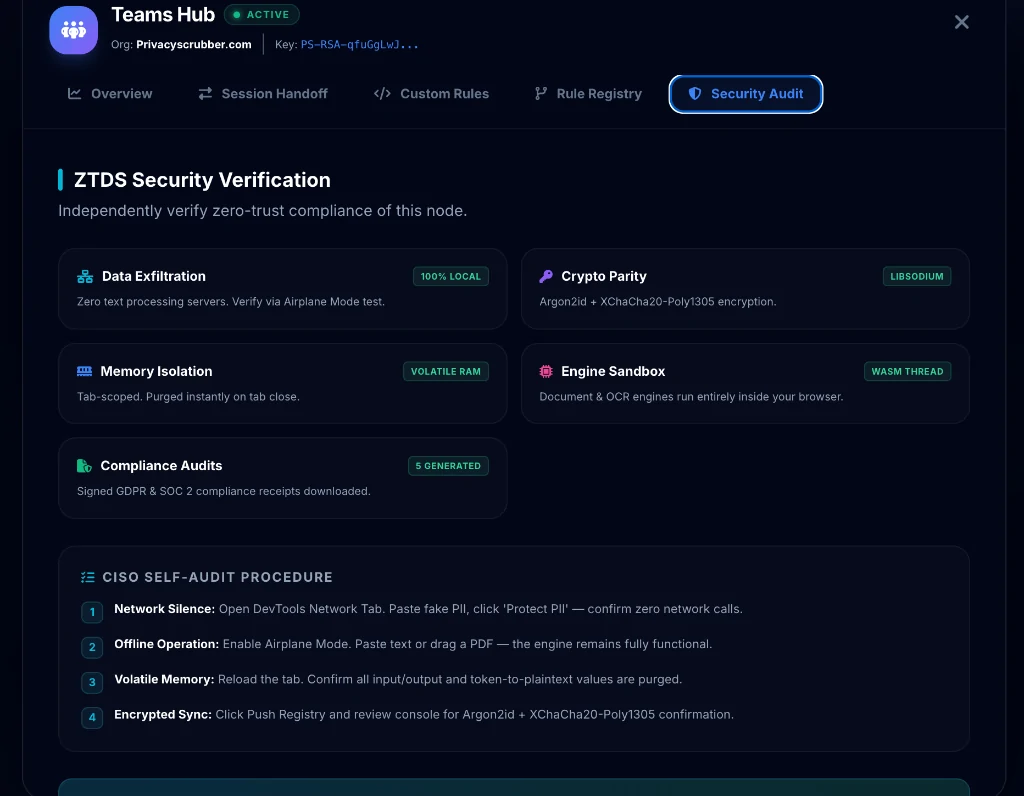Click the Data Exfiltration network icon
Viewport: 1024px width, 796px height.
(x=85, y=276)
